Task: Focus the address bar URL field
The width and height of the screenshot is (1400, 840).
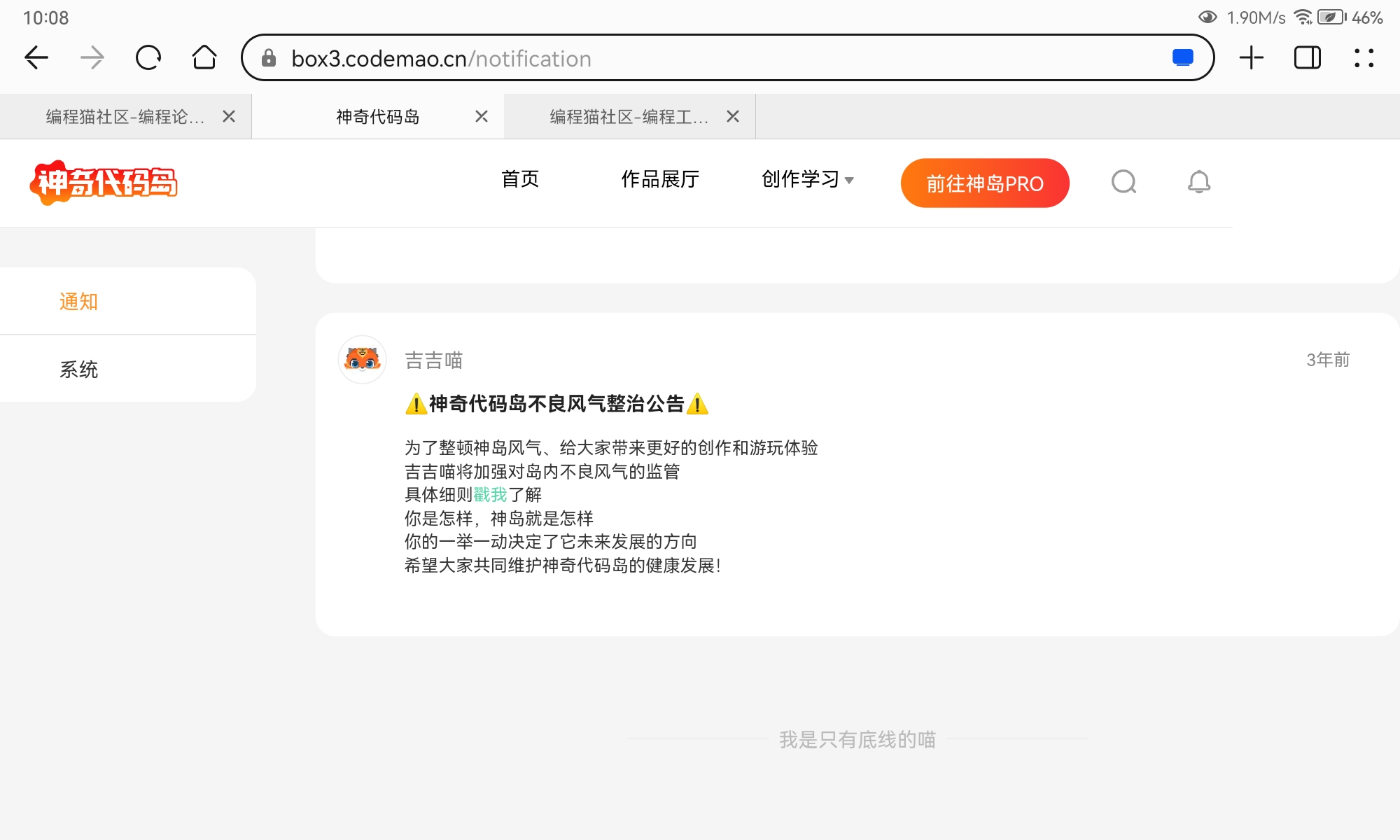Action: 728,57
